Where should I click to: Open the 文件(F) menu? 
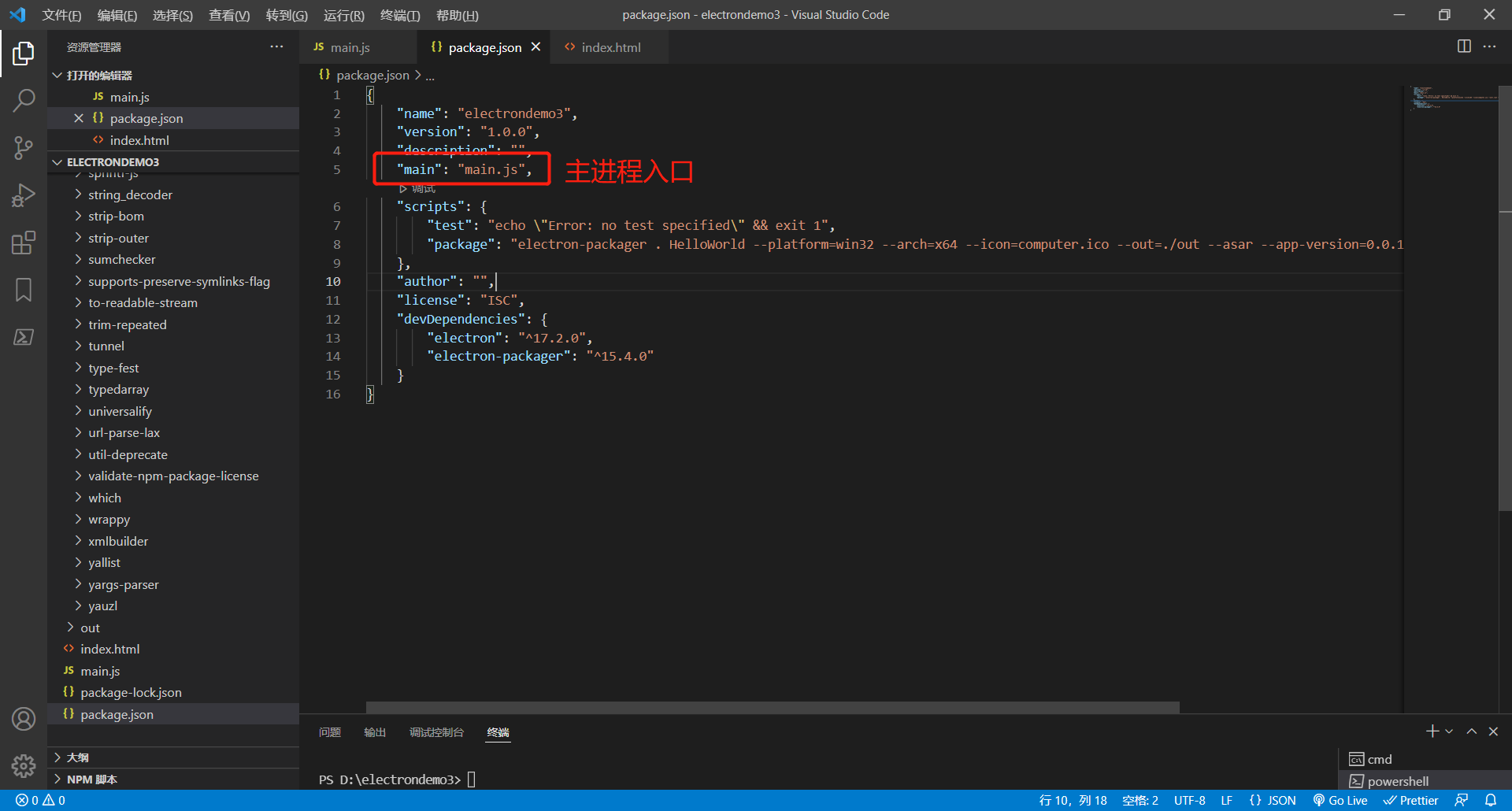(61, 15)
